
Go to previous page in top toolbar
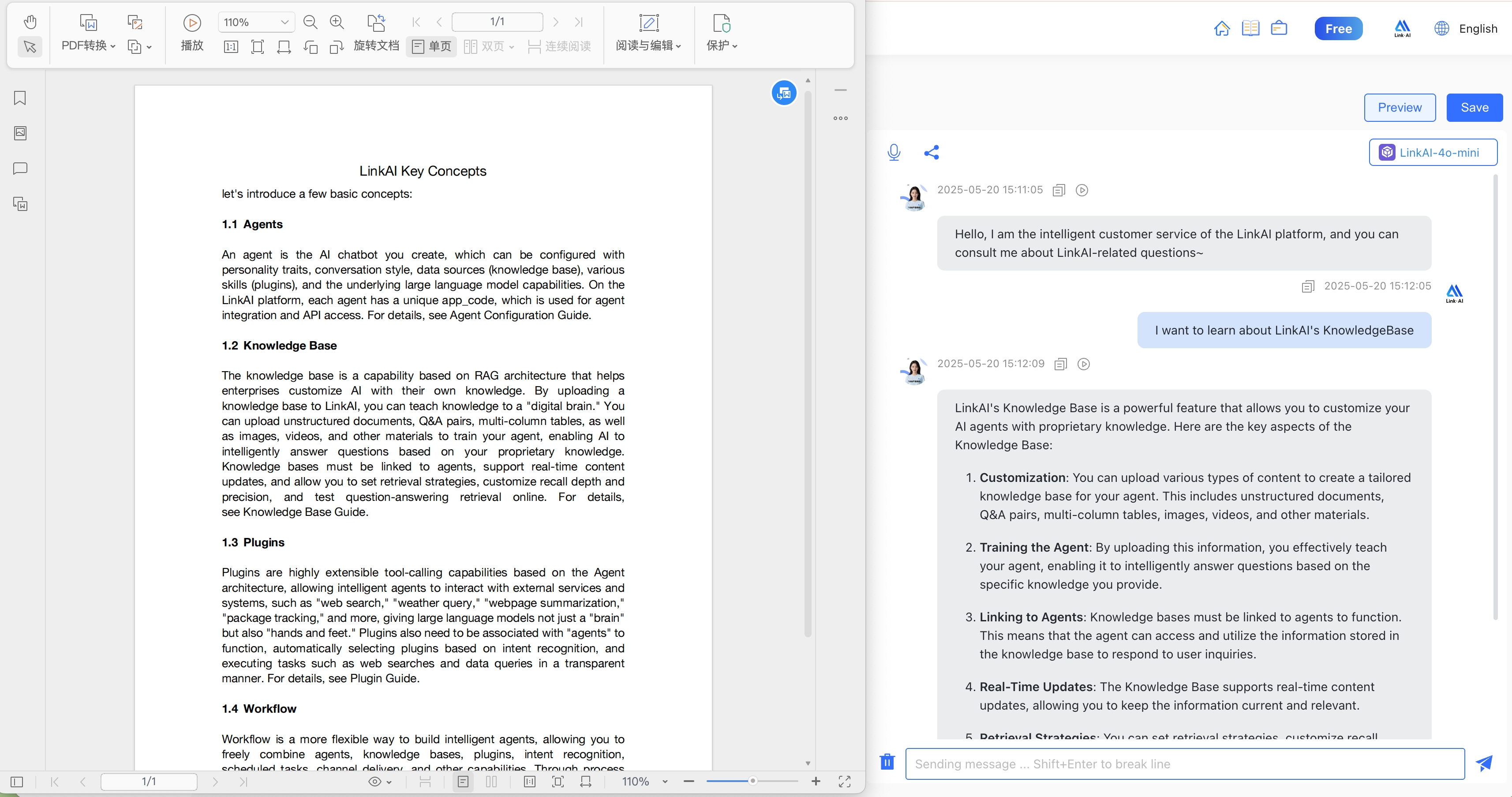click(x=439, y=23)
